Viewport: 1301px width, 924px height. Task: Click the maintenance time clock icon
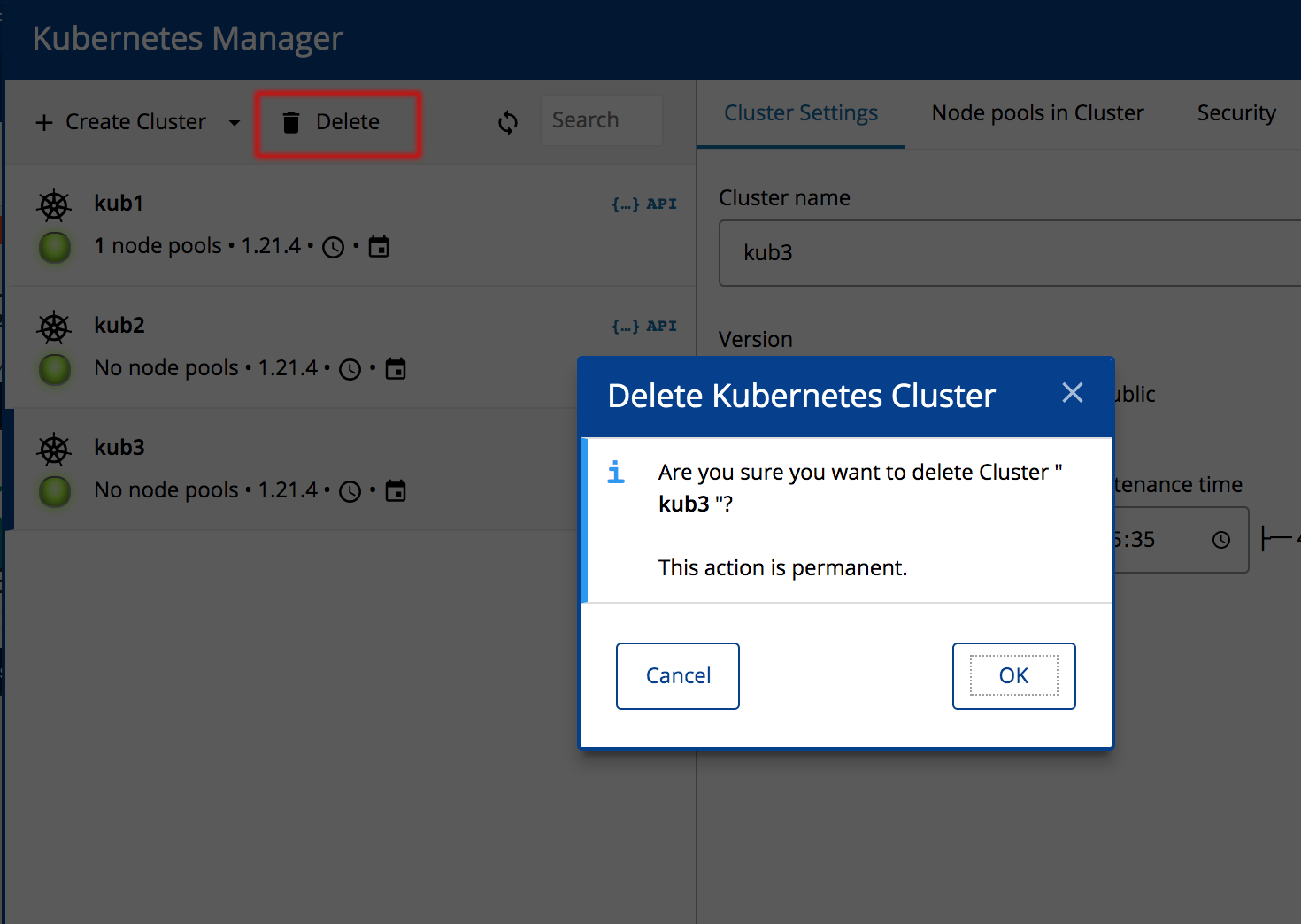(x=1221, y=540)
